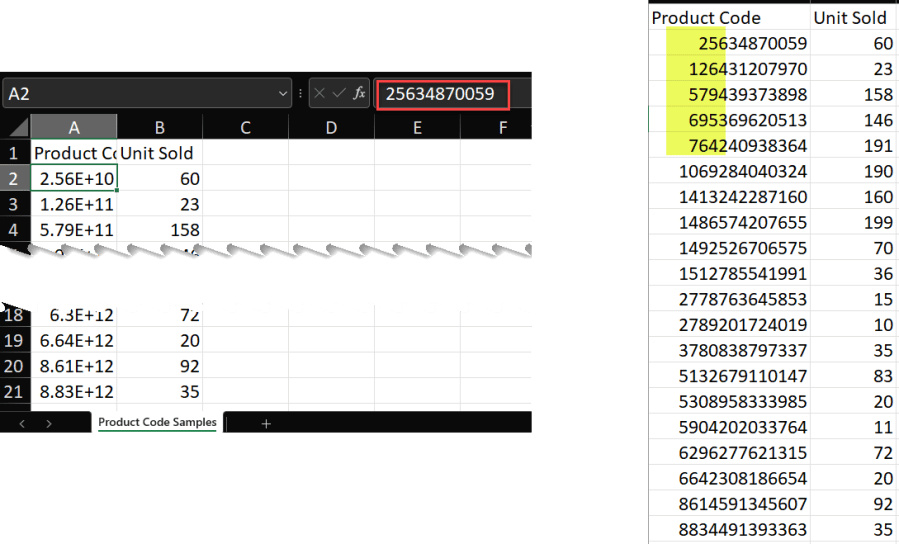899x544 pixels.
Task: Select row 21 header
Action: point(14,391)
